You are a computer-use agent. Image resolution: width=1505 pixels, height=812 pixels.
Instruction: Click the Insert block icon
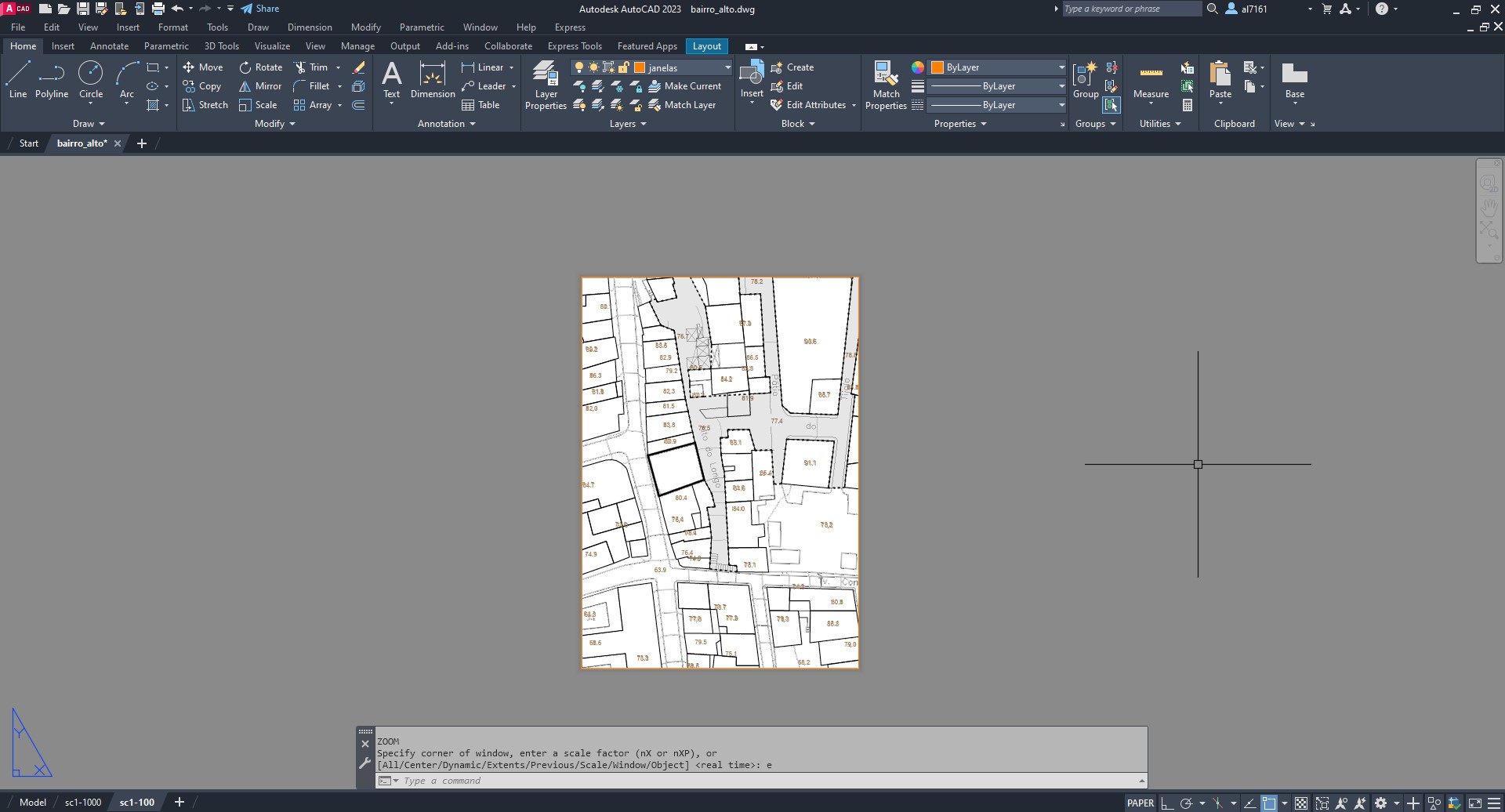(752, 74)
